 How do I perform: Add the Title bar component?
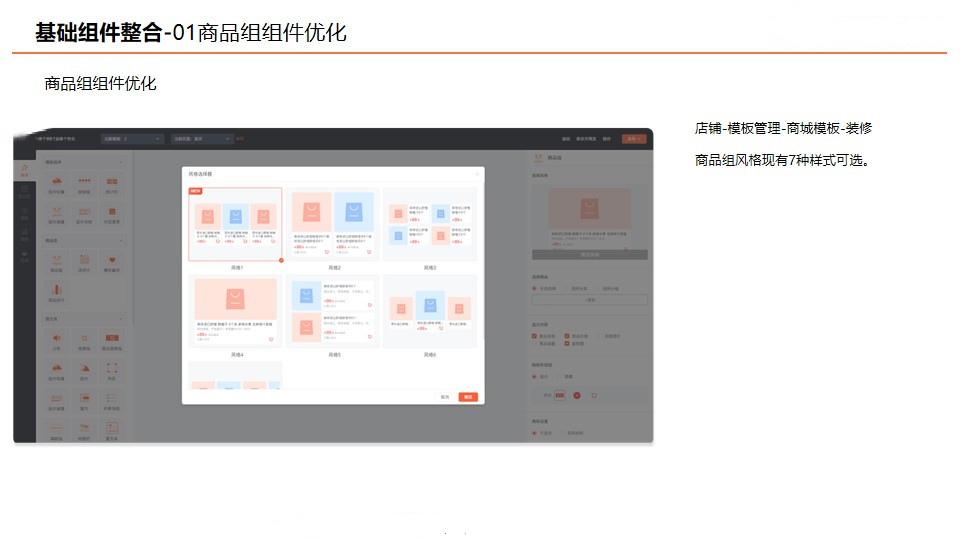pos(84,430)
